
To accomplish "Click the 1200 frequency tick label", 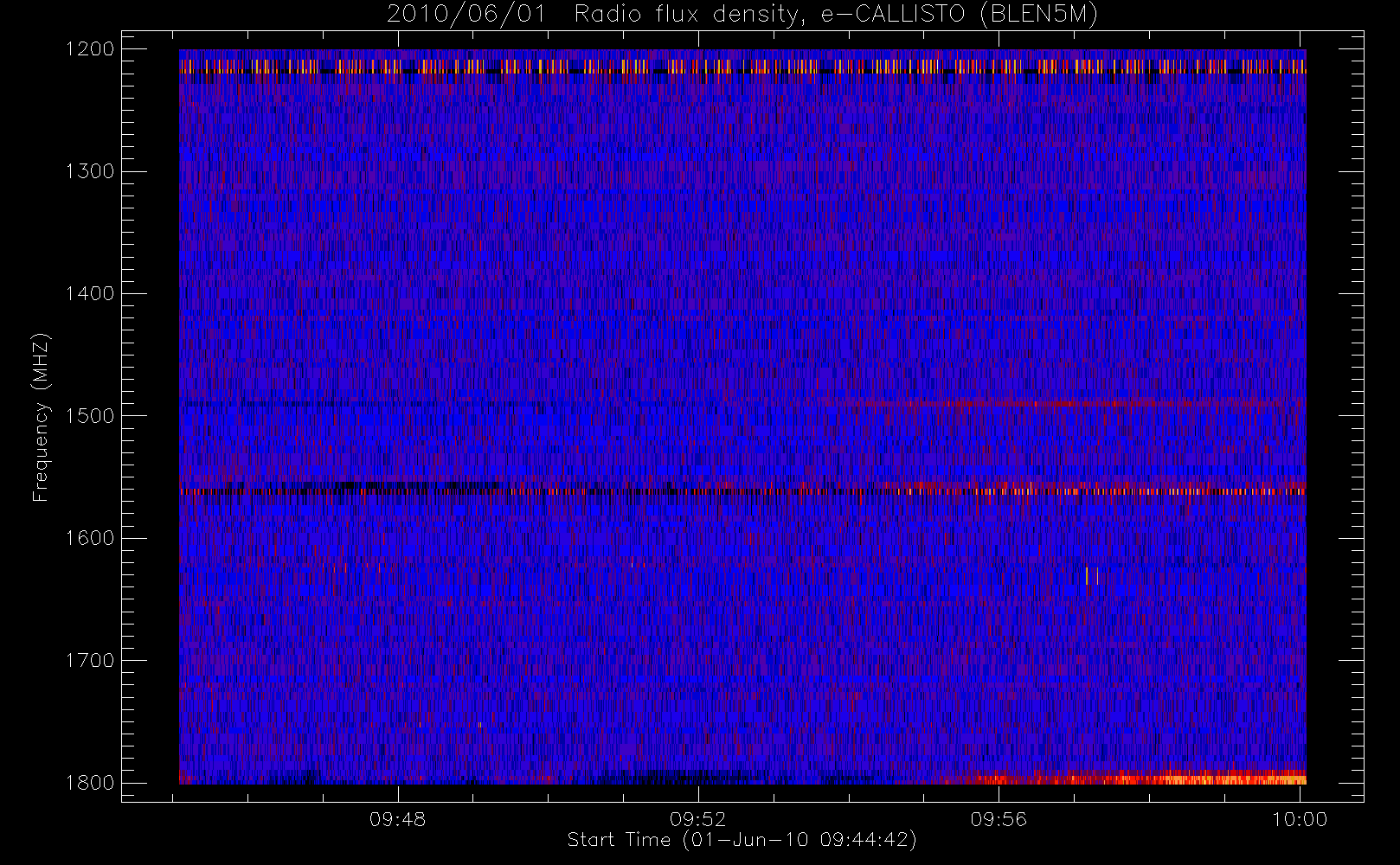I will pos(90,49).
